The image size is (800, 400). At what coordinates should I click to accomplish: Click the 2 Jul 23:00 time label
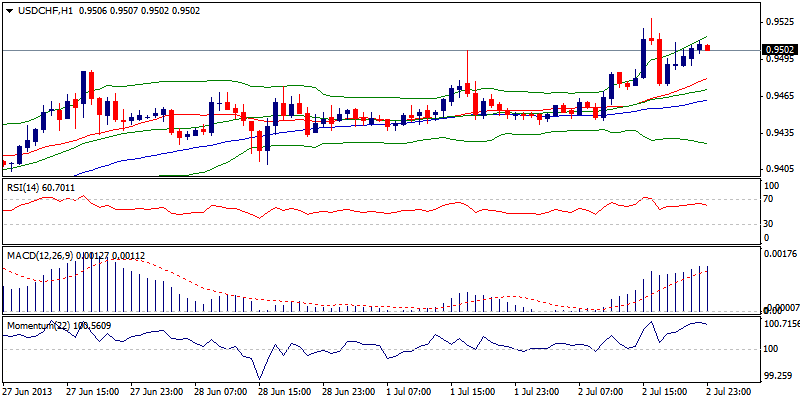[726, 391]
